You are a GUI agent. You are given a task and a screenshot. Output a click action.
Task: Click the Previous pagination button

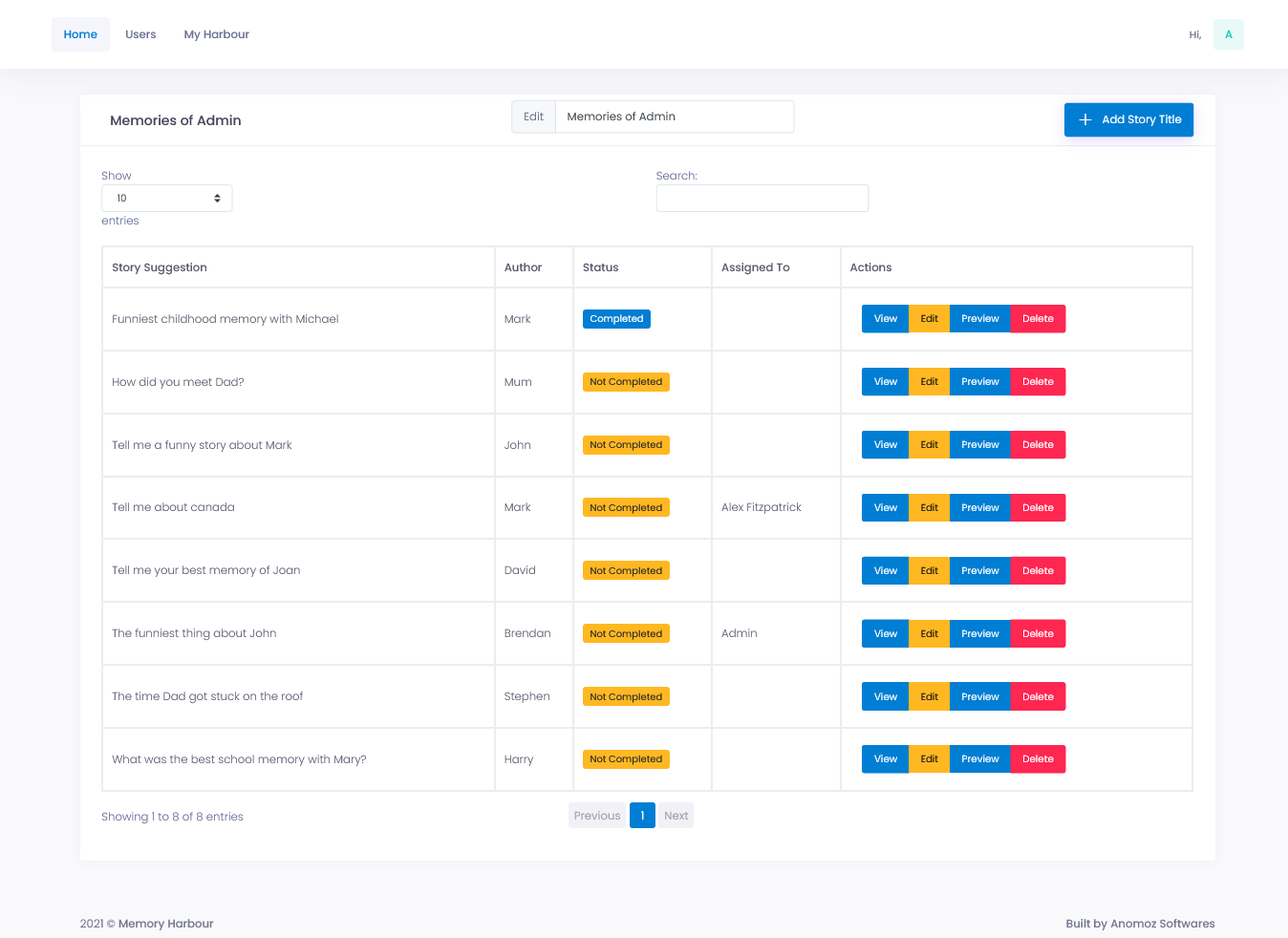click(x=597, y=816)
